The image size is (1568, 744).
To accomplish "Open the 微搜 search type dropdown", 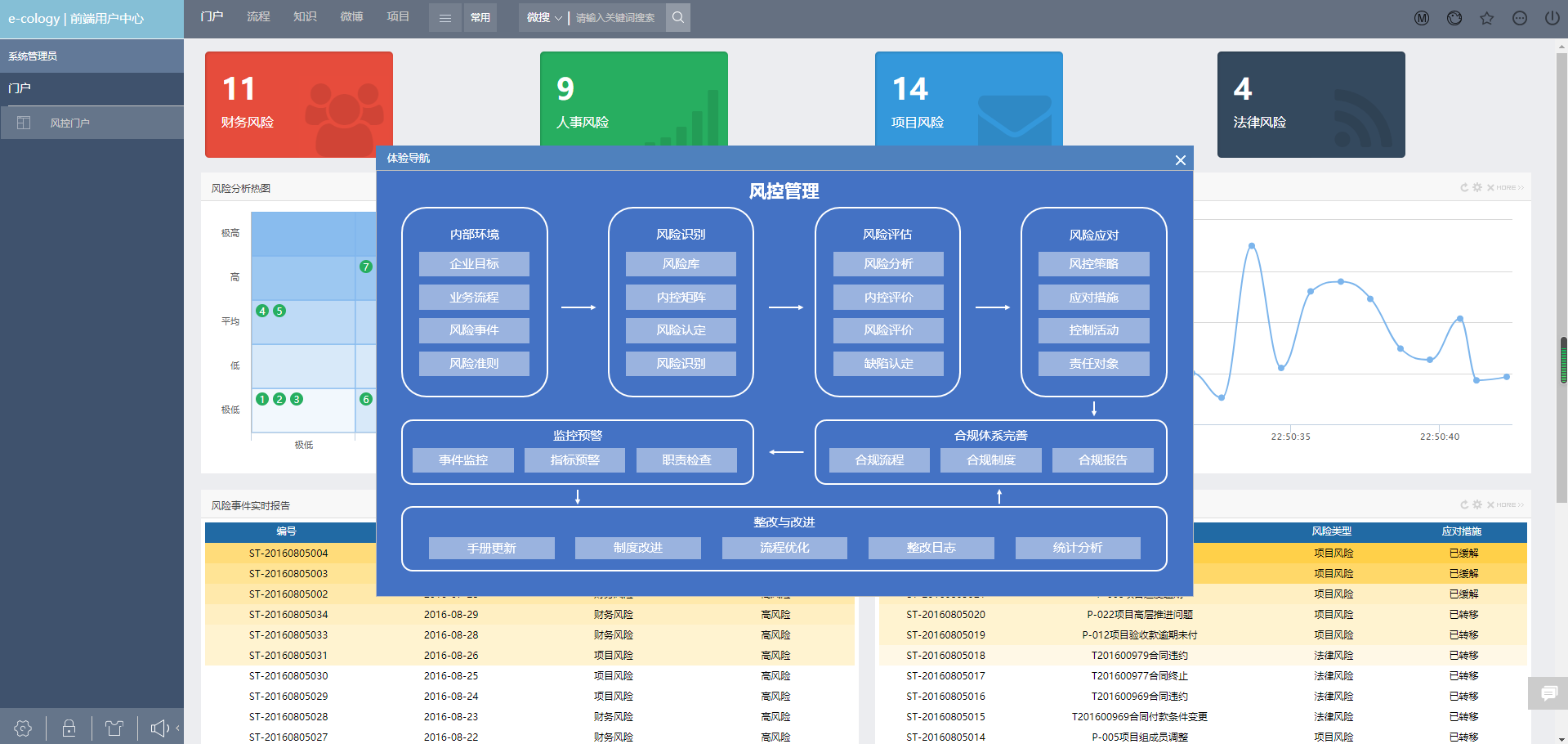I will click(x=544, y=17).
